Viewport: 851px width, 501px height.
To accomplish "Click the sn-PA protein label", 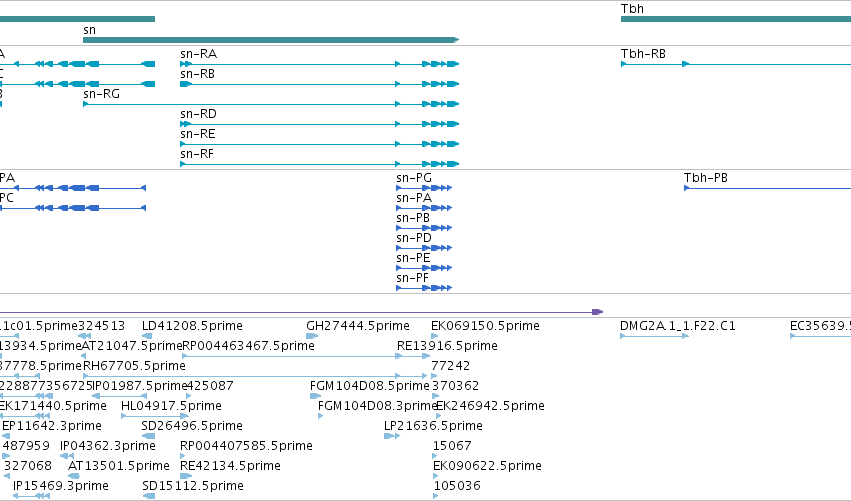I will 414,198.
